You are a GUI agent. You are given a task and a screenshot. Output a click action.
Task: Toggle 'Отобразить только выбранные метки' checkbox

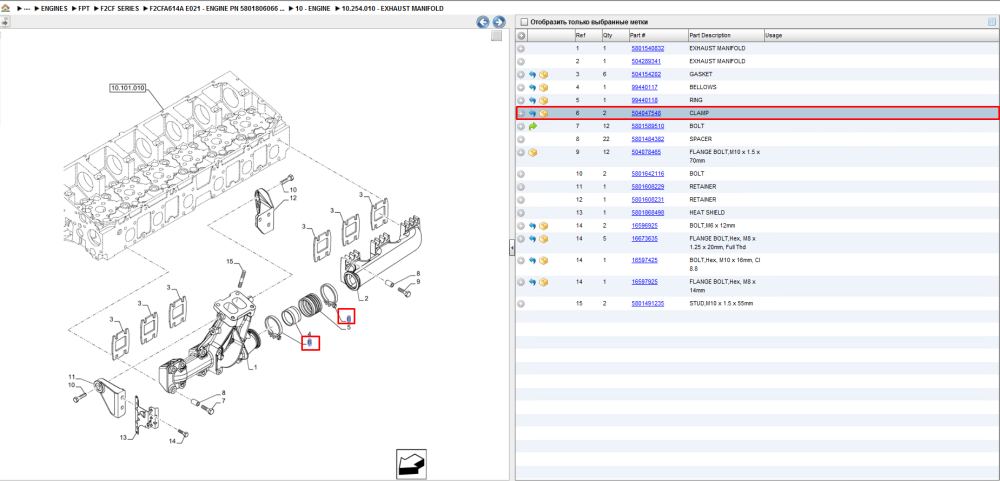[x=524, y=22]
